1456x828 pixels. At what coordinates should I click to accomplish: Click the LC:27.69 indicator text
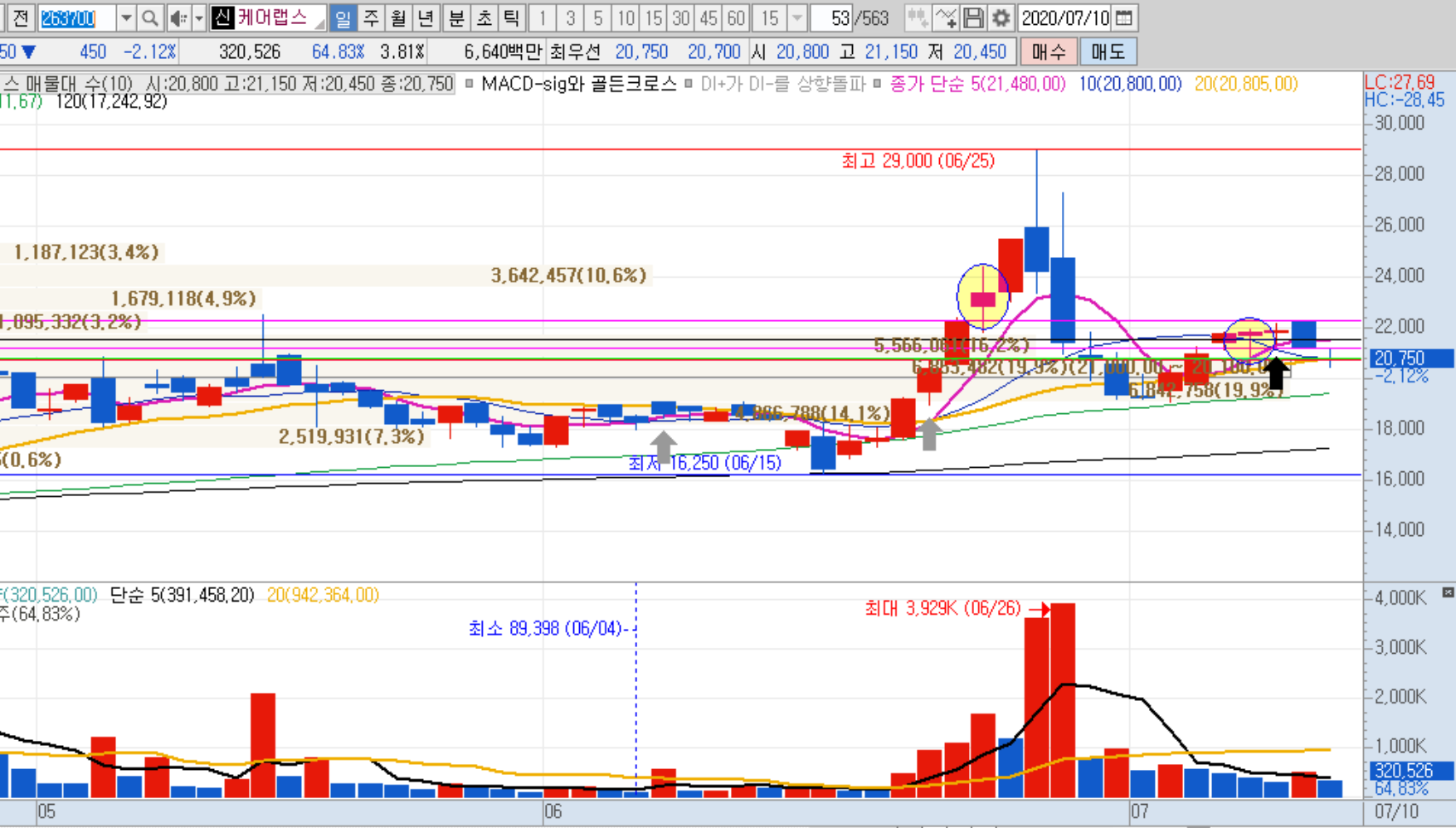point(1400,82)
